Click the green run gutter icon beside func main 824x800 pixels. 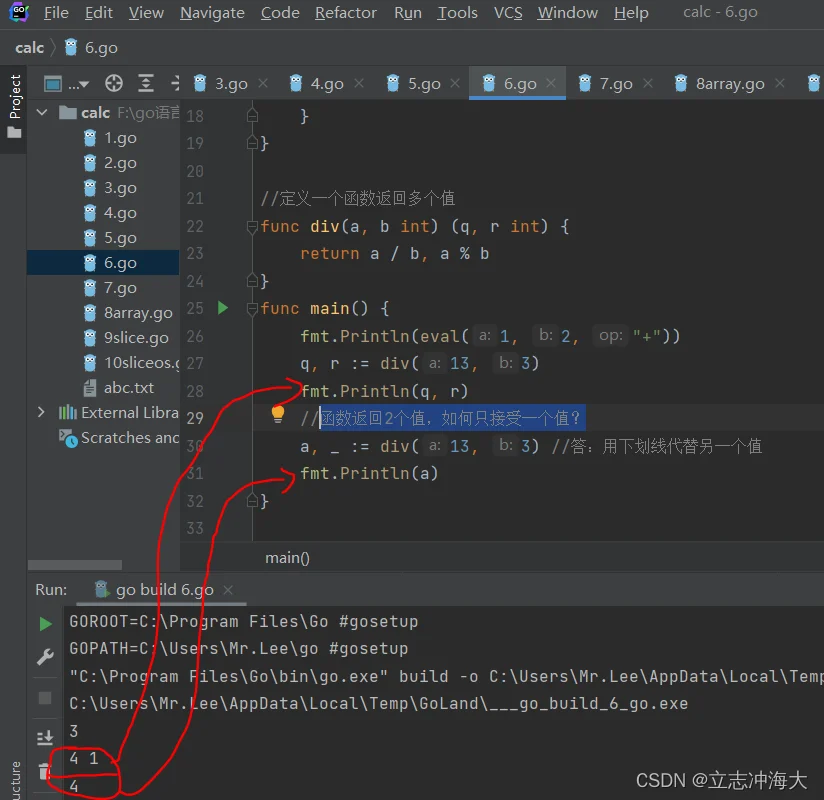coord(223,308)
